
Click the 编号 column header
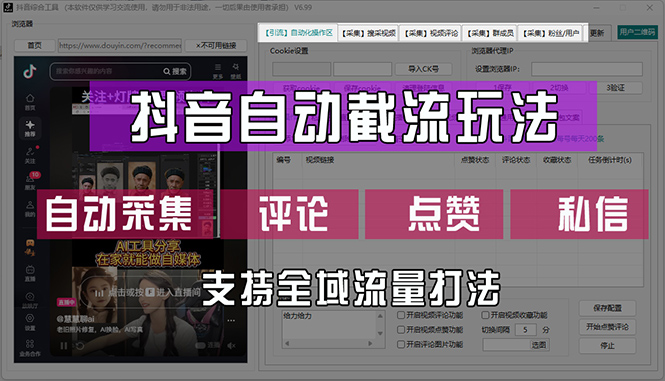pyautogui.click(x=283, y=160)
